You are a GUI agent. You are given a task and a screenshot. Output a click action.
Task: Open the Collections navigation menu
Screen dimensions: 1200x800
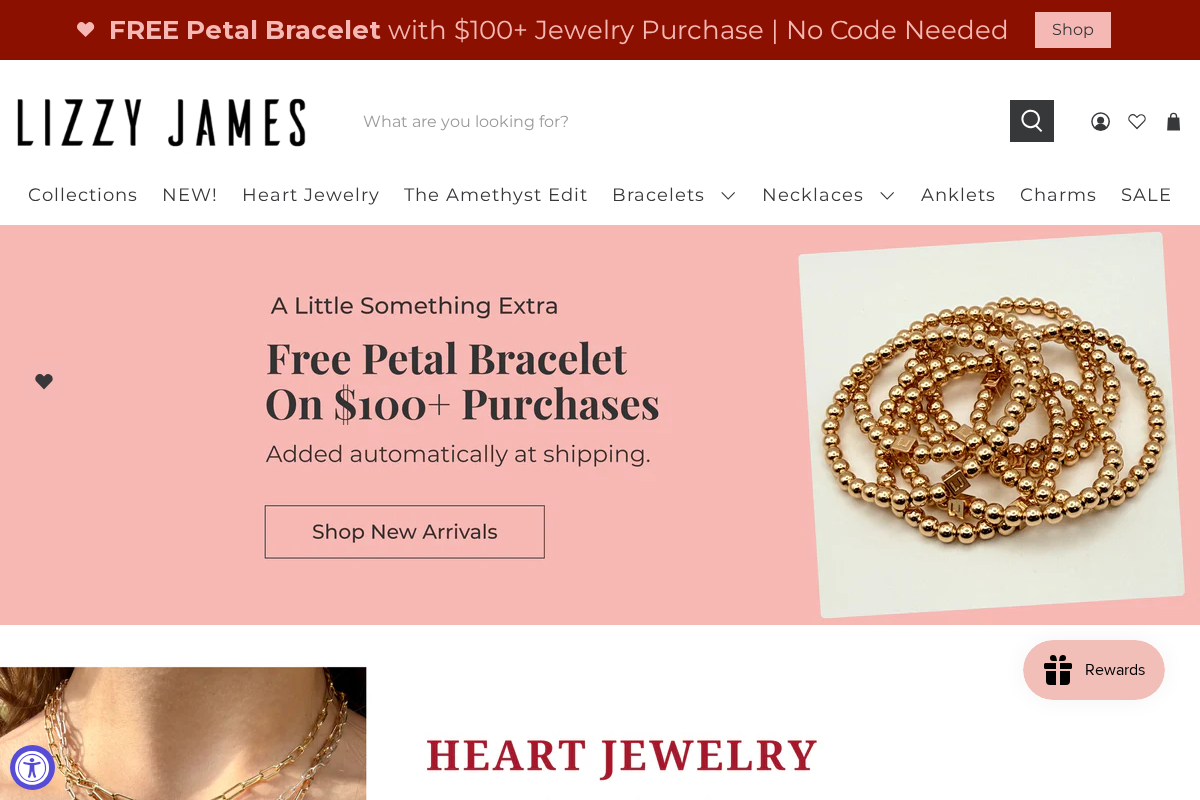point(82,195)
